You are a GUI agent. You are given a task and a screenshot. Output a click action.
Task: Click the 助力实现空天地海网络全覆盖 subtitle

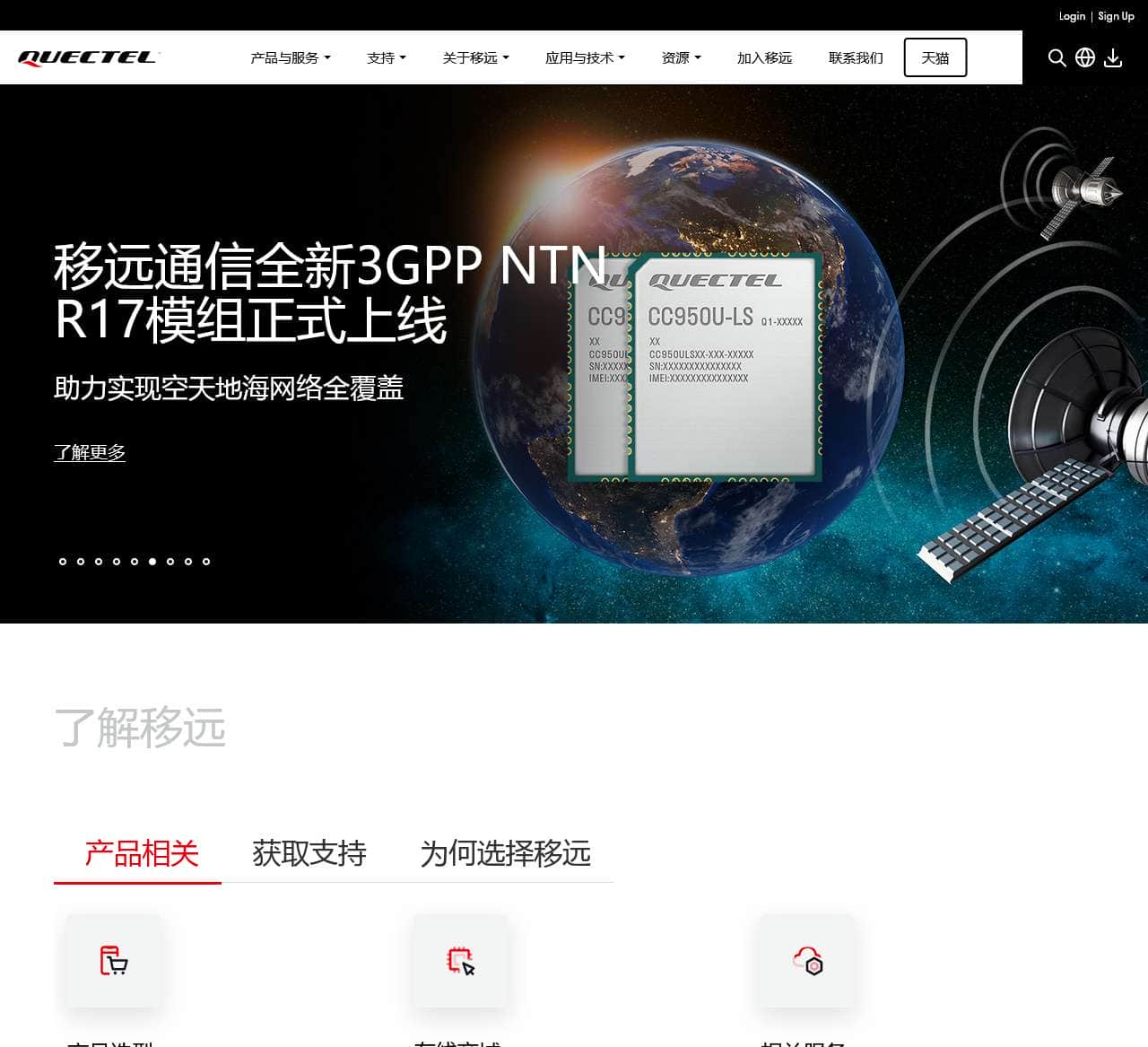(229, 388)
